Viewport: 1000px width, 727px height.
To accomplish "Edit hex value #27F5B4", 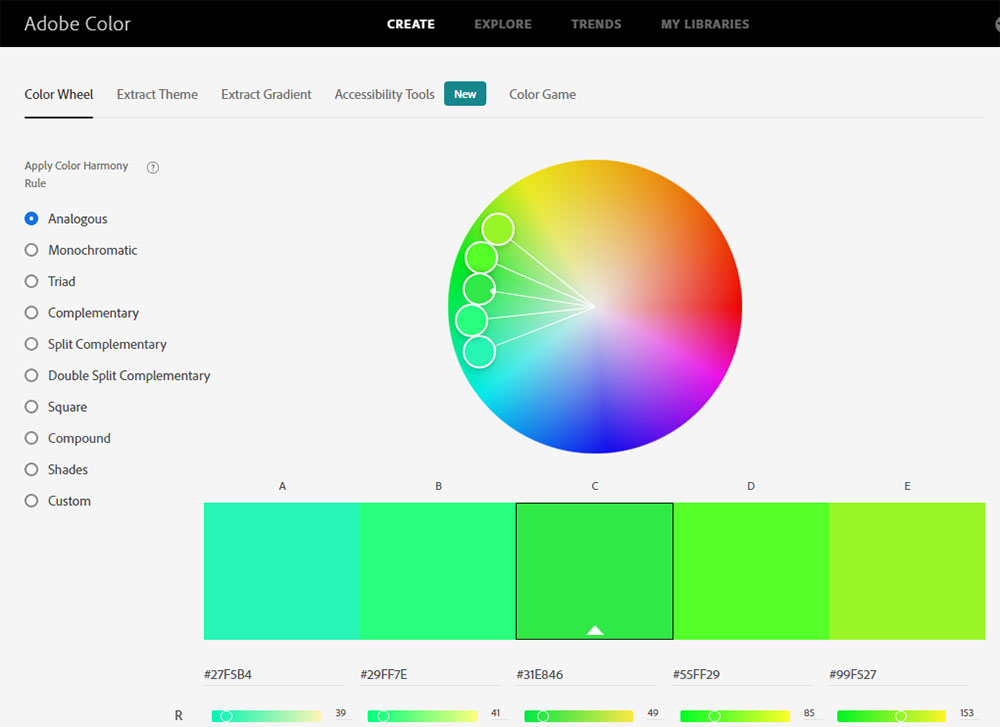I will point(274,675).
